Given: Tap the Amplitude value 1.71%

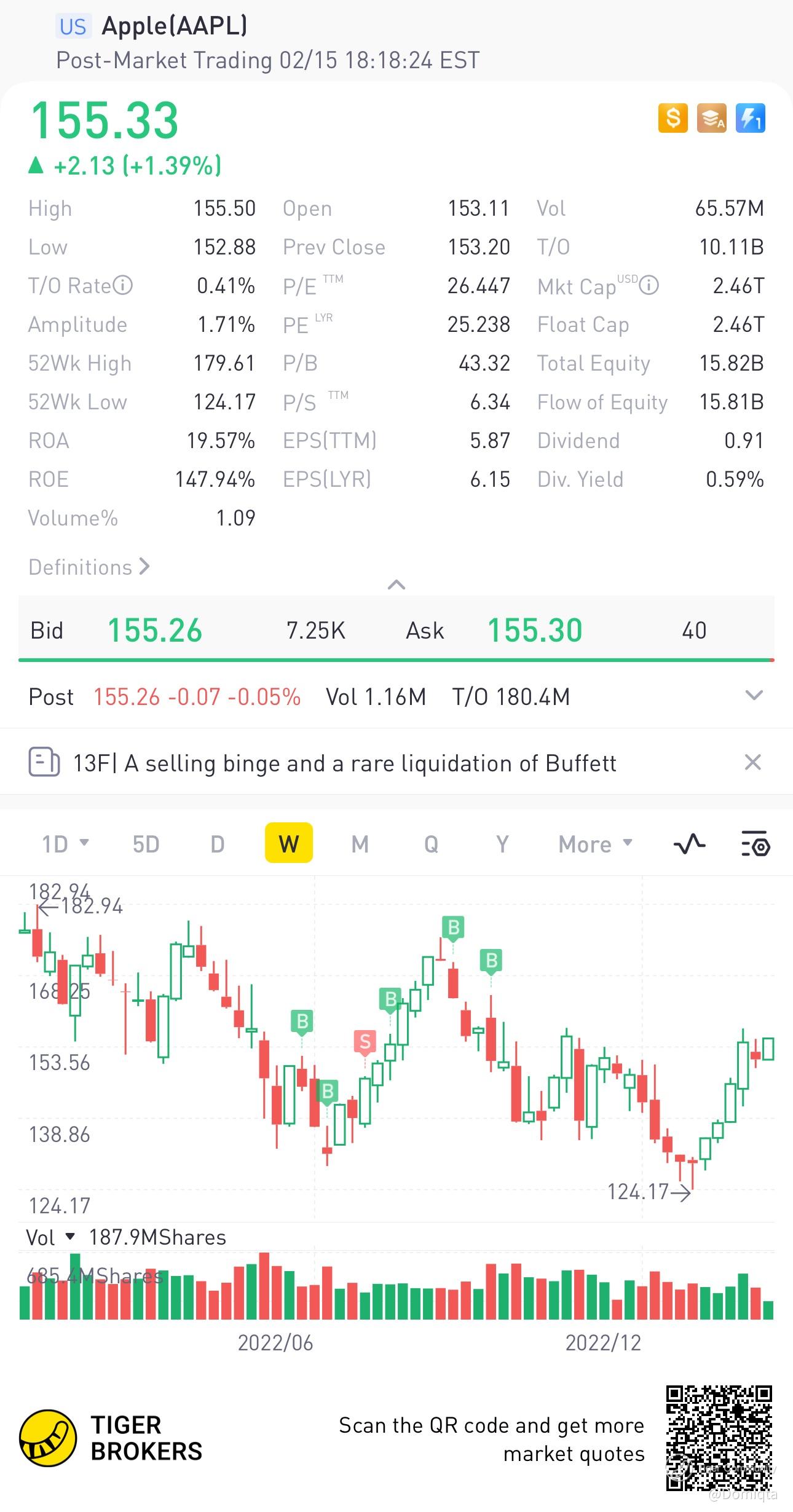Looking at the screenshot, I should click(x=226, y=325).
